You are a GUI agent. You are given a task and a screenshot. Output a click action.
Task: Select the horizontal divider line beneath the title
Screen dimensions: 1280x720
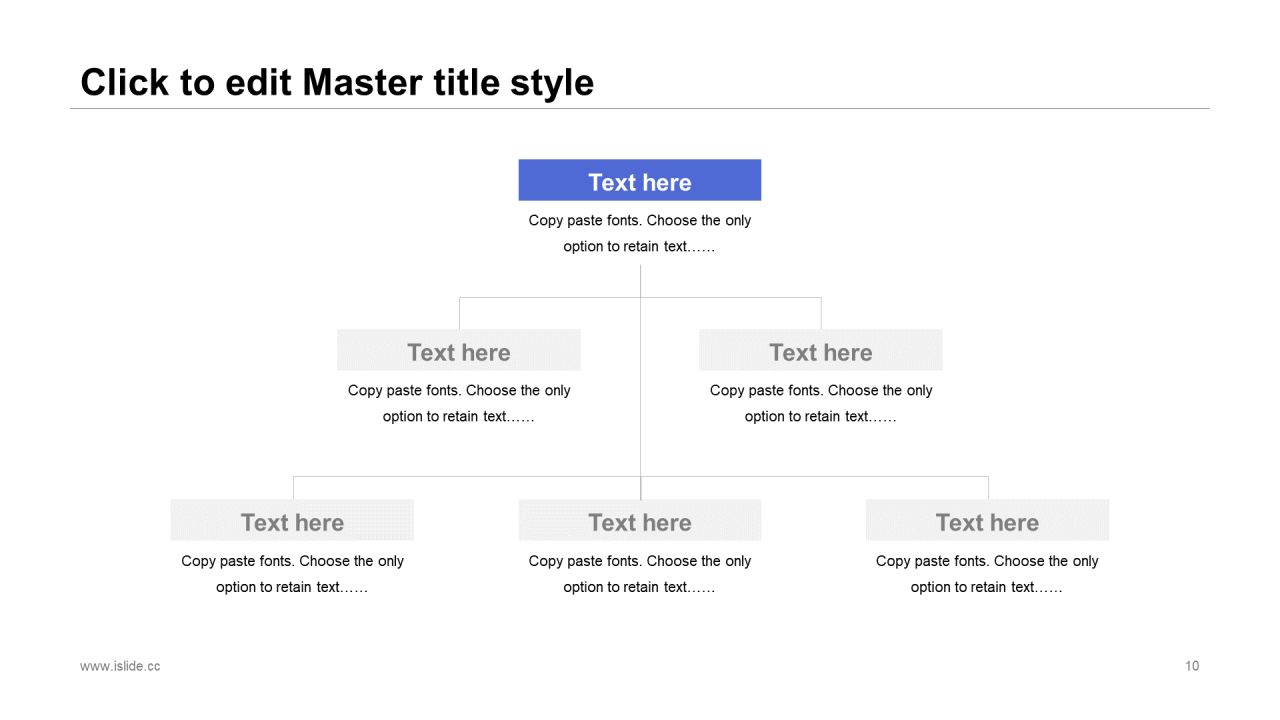pyautogui.click(x=640, y=108)
